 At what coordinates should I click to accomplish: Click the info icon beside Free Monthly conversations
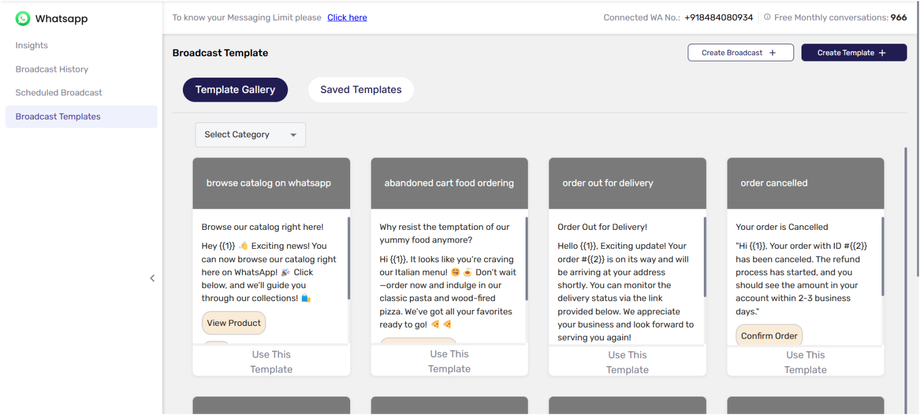(x=767, y=17)
